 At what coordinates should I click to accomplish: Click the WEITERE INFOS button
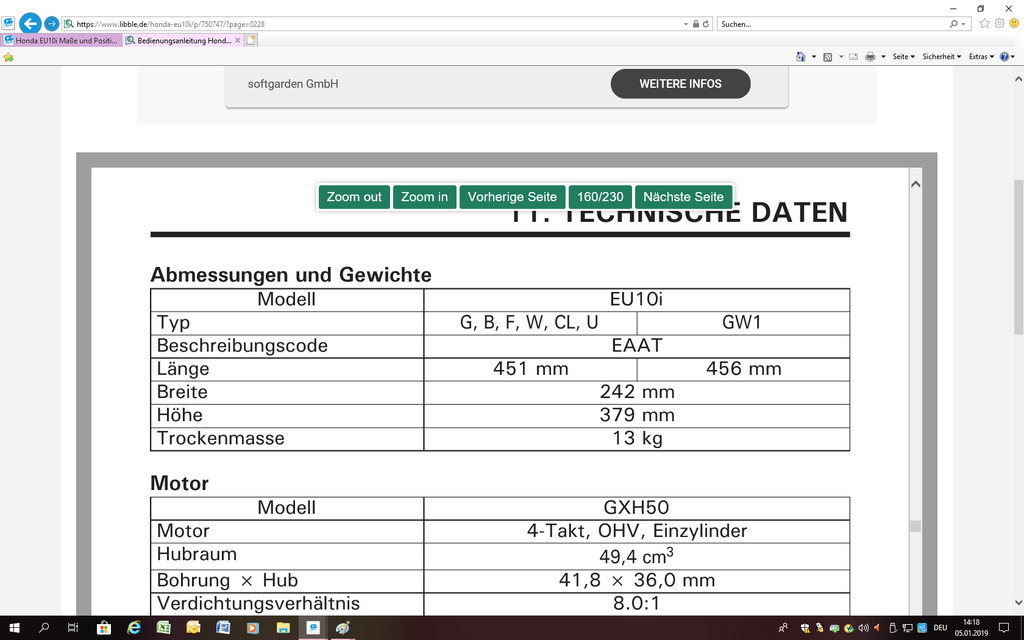(x=680, y=84)
